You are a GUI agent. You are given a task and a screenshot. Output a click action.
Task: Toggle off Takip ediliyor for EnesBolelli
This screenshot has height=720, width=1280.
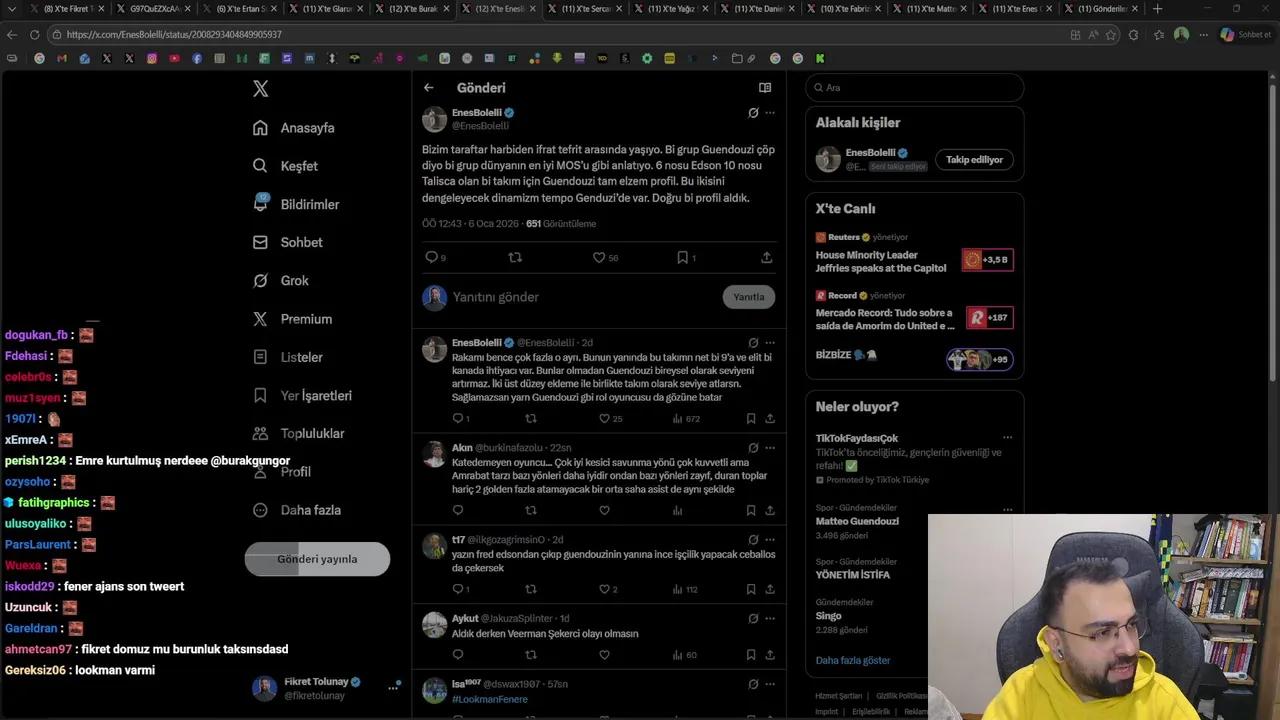pos(973,159)
